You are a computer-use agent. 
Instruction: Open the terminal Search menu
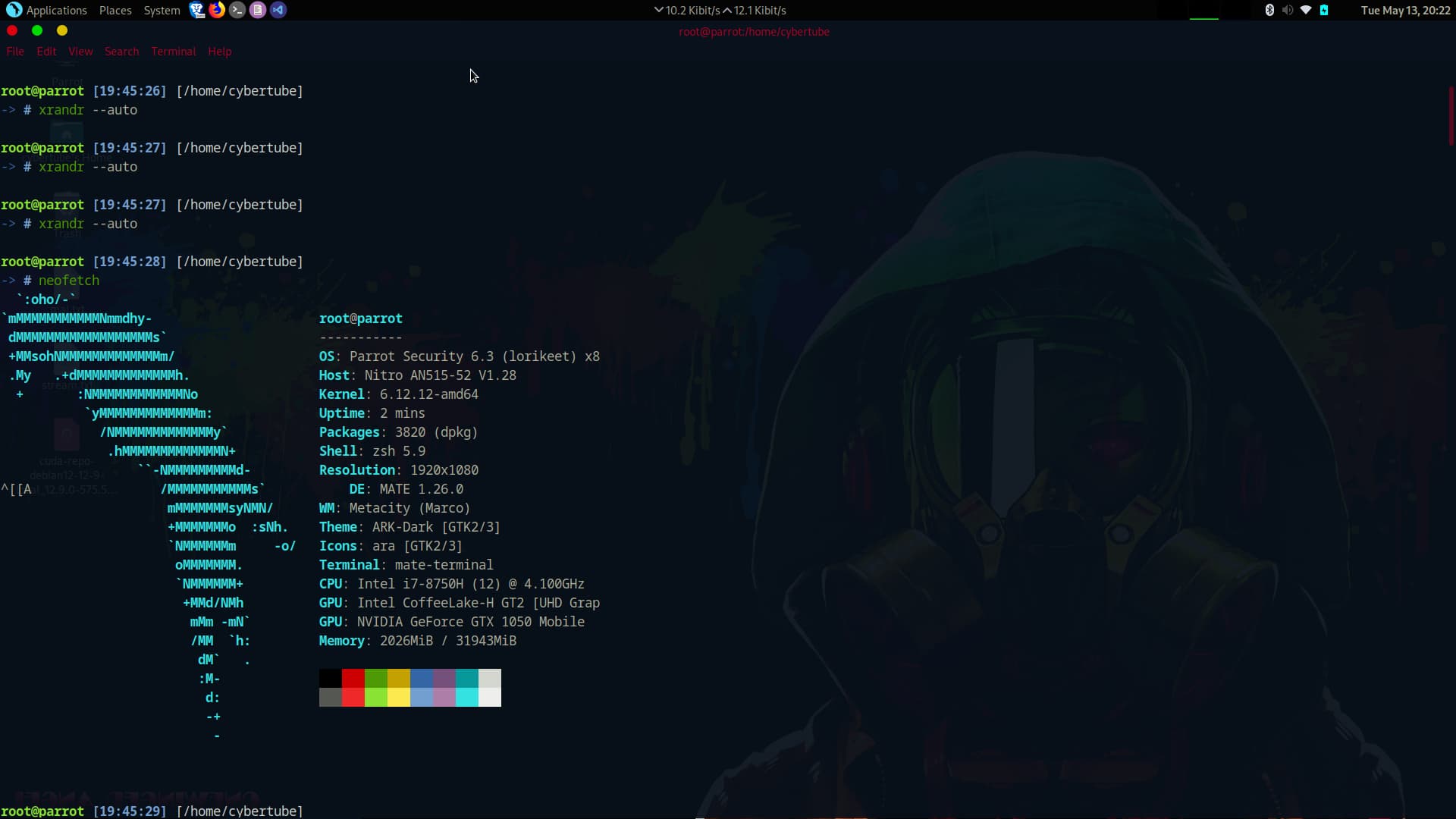(x=121, y=51)
